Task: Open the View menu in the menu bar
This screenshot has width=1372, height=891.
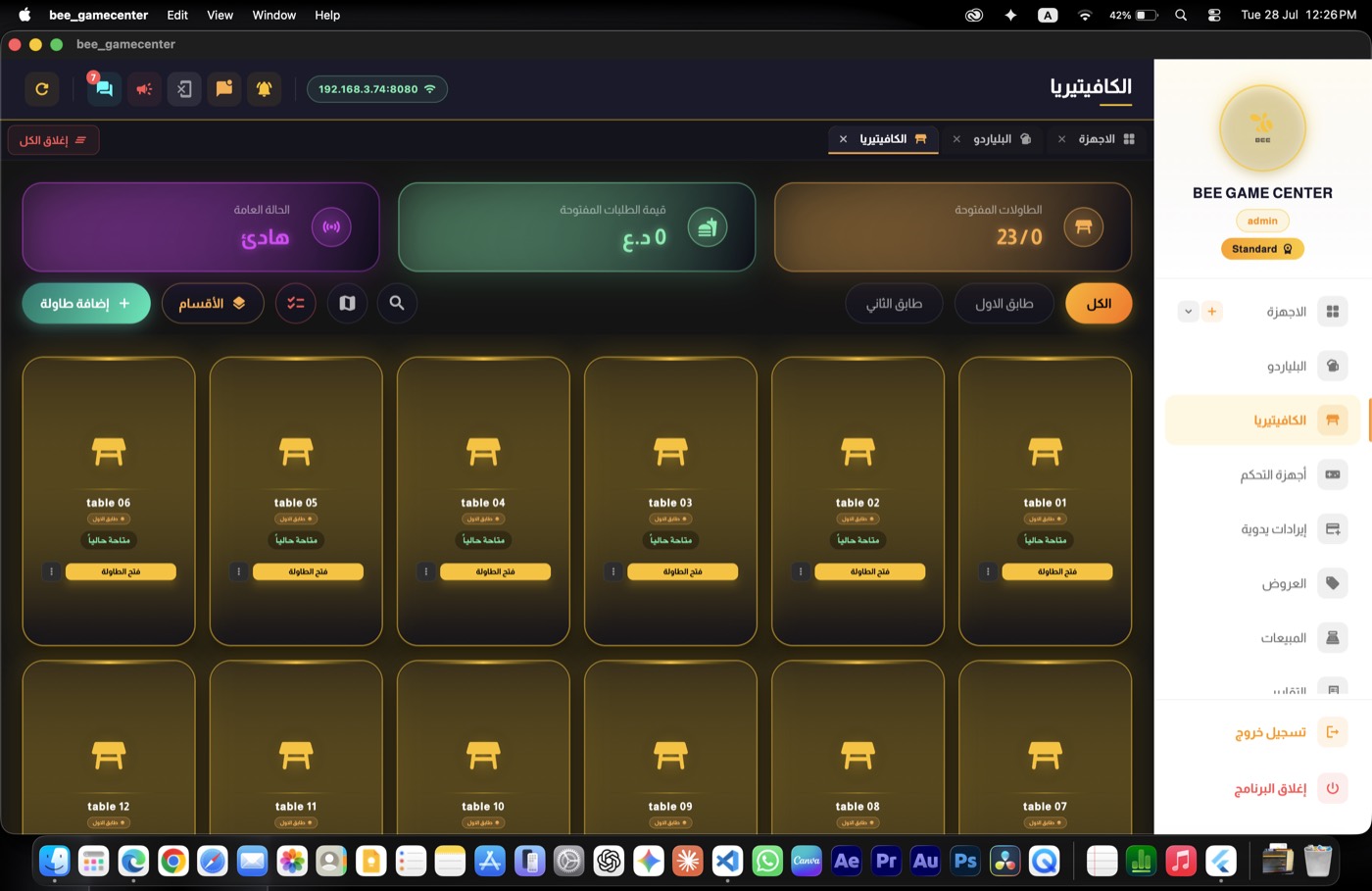Action: [x=220, y=15]
